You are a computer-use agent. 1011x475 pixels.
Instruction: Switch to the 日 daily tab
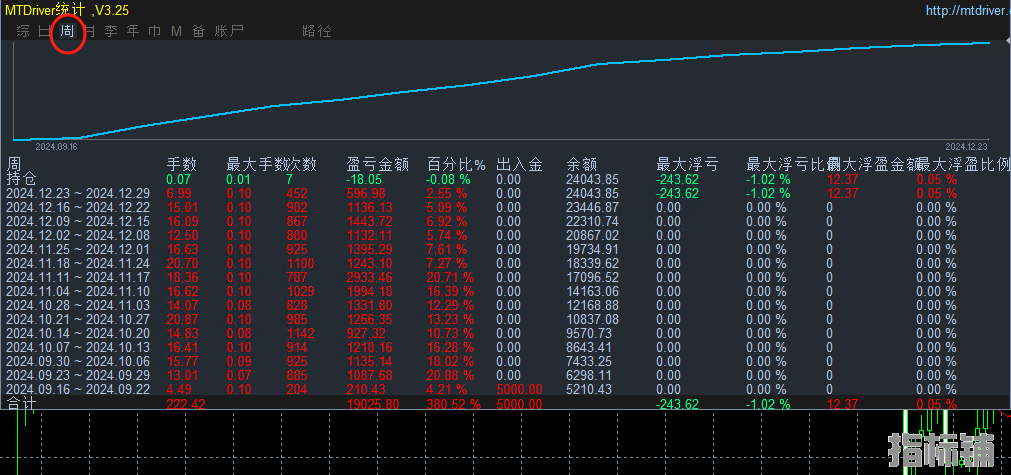point(44,31)
